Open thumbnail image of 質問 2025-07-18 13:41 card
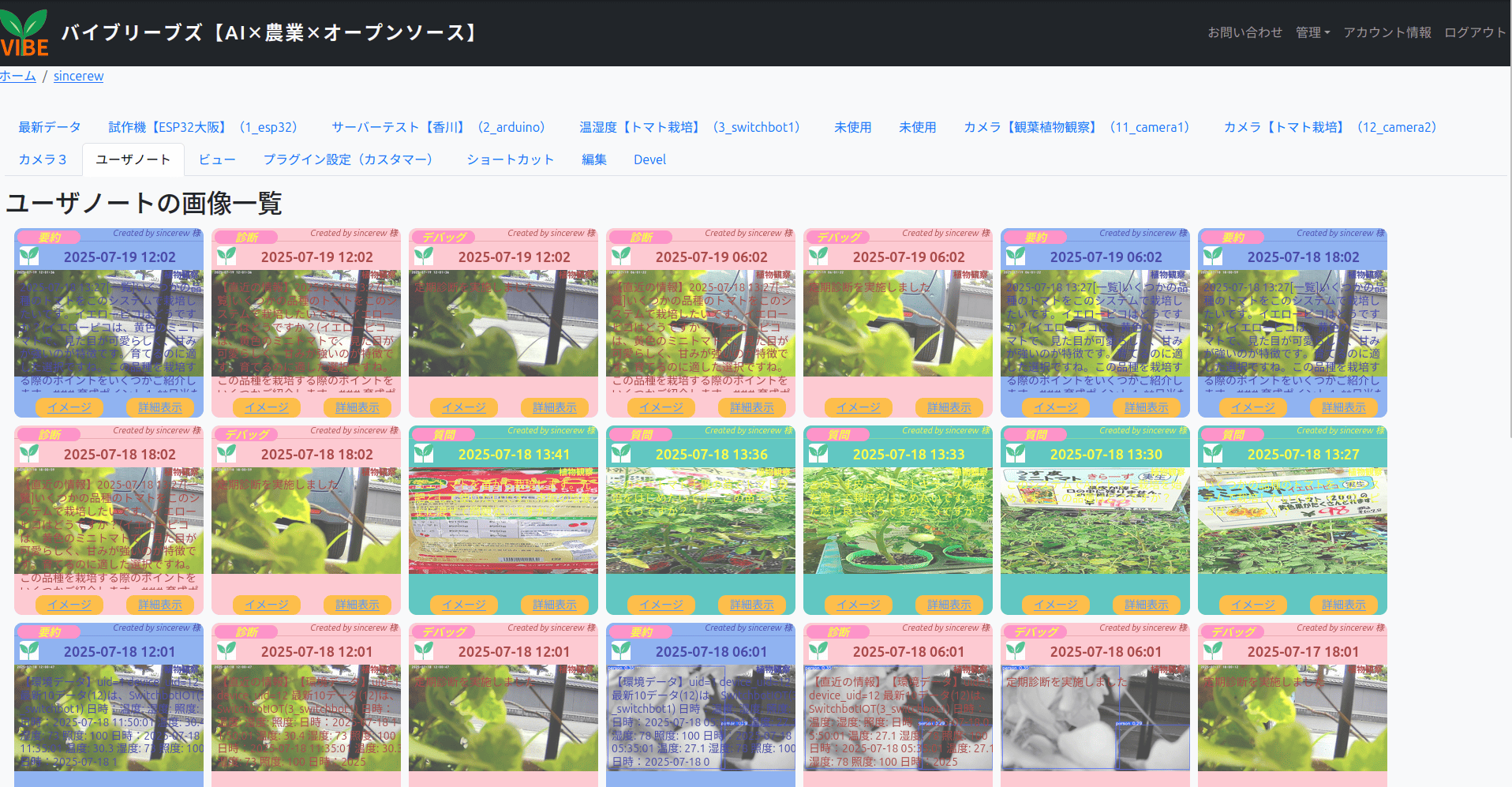 pyautogui.click(x=503, y=520)
